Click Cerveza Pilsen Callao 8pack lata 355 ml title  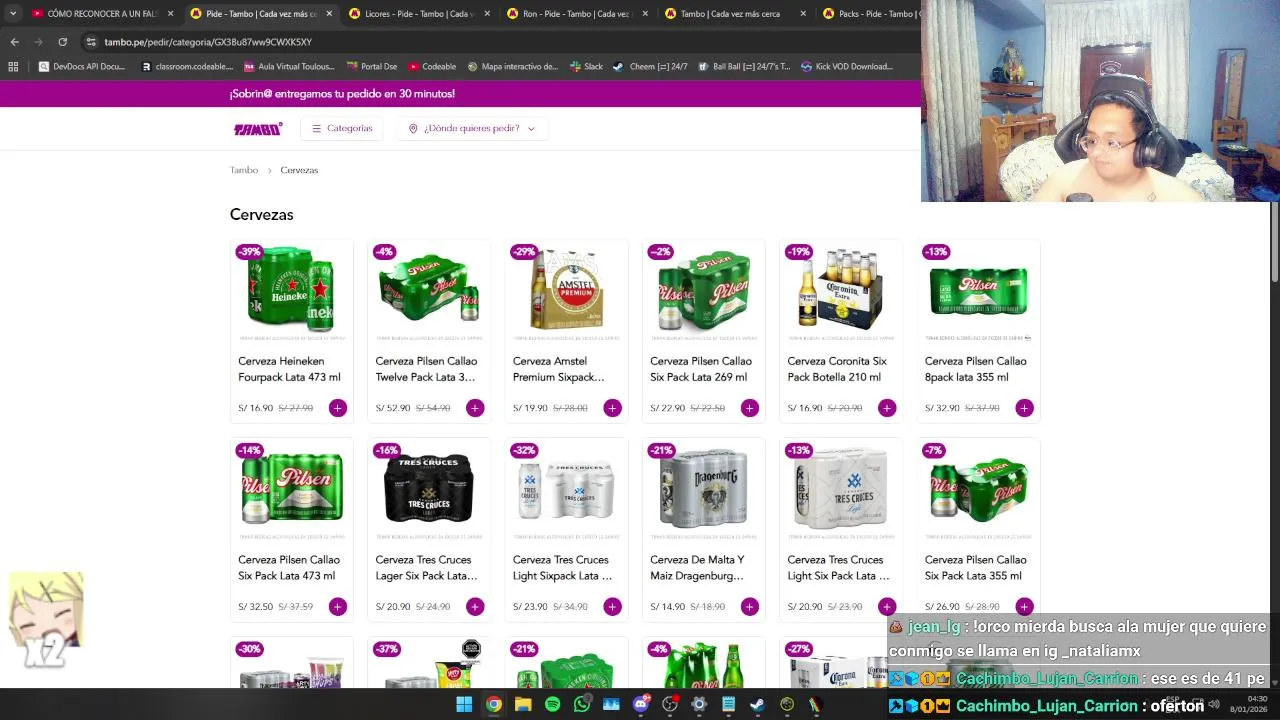975,369
